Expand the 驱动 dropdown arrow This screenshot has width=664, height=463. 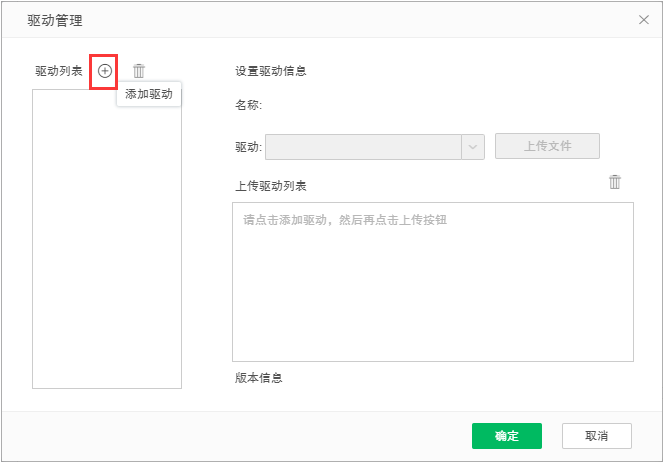[472, 147]
